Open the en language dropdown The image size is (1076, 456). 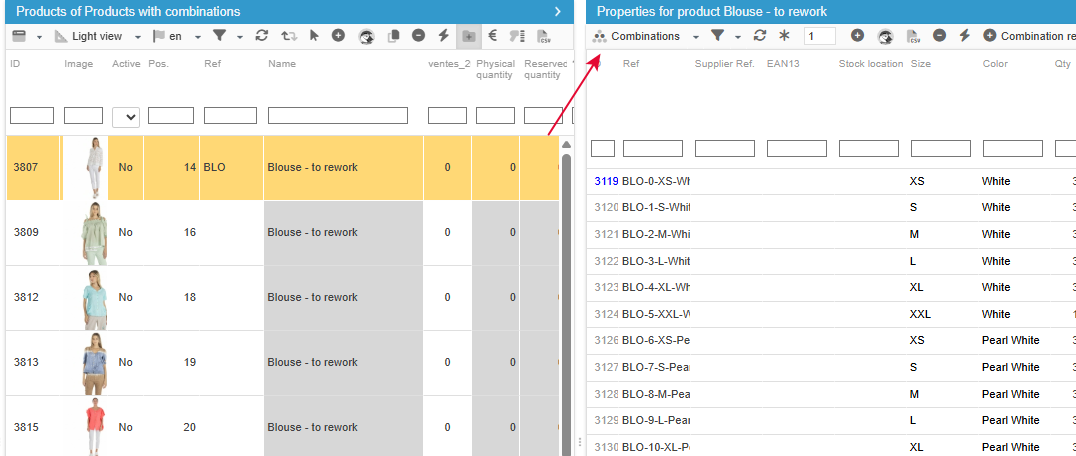tap(197, 37)
